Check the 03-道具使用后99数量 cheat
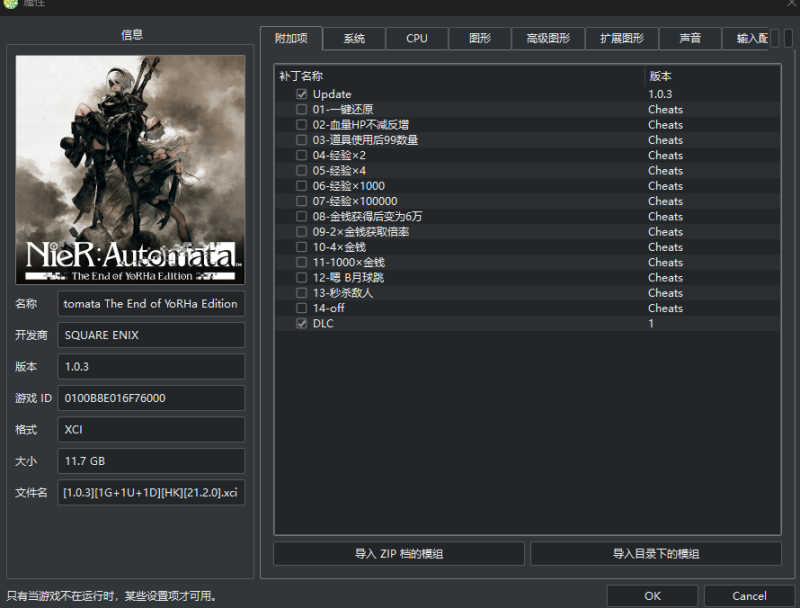The width and height of the screenshot is (800, 608). click(302, 140)
